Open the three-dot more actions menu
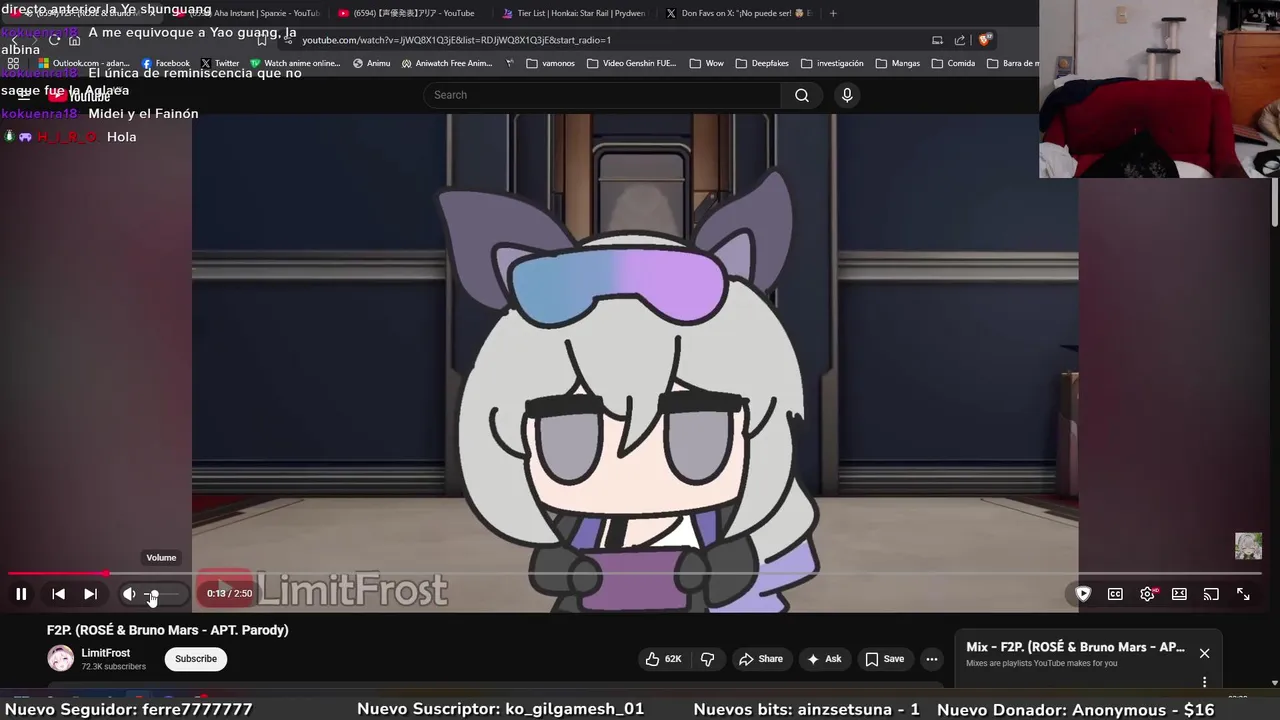1280x720 pixels. click(x=932, y=659)
